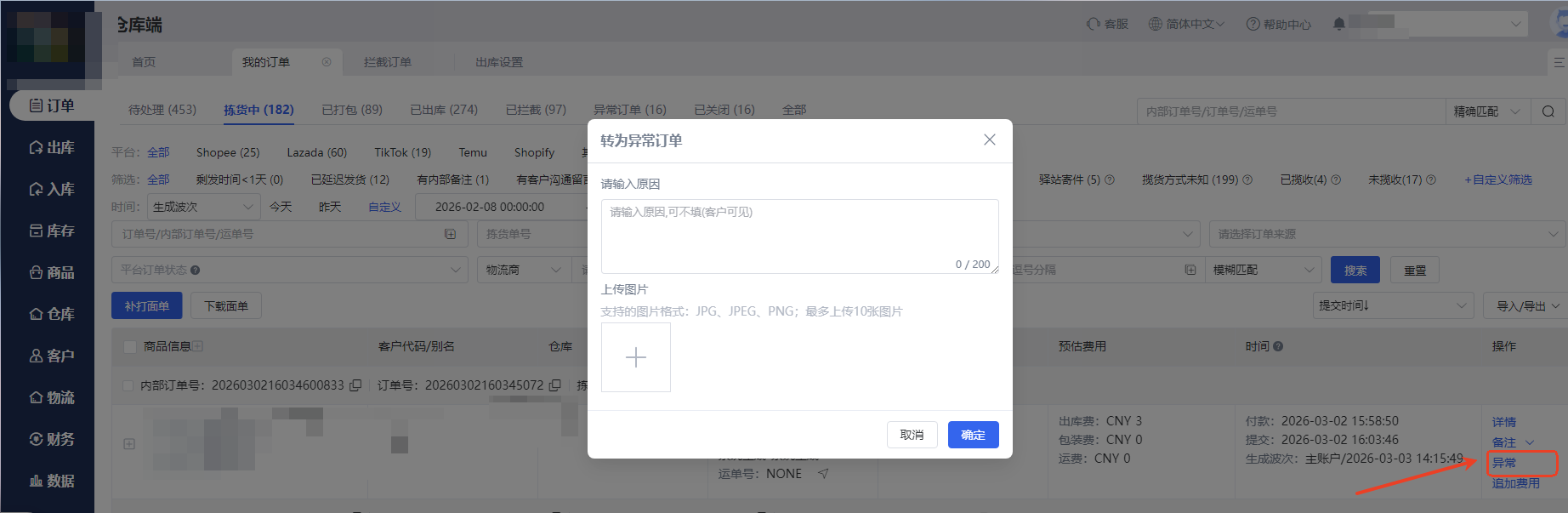Click the plus icon to upload image
Image resolution: width=1568 pixels, height=513 pixels.
pos(635,357)
